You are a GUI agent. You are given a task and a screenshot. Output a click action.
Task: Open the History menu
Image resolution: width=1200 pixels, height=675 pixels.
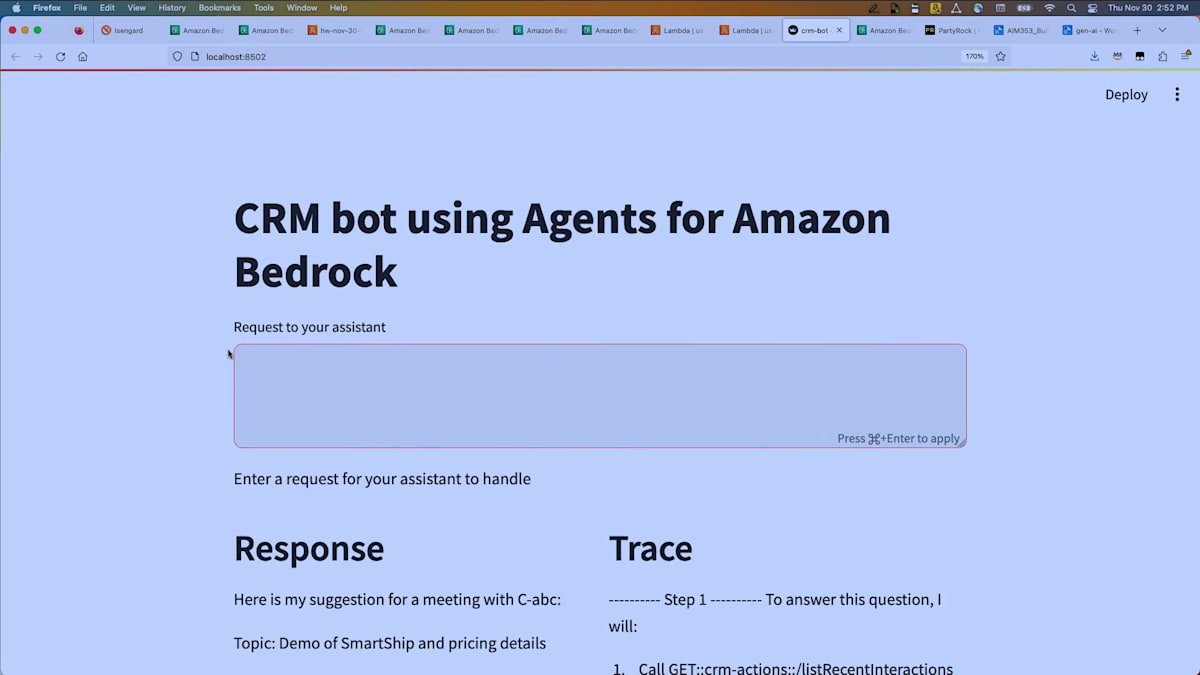point(172,7)
